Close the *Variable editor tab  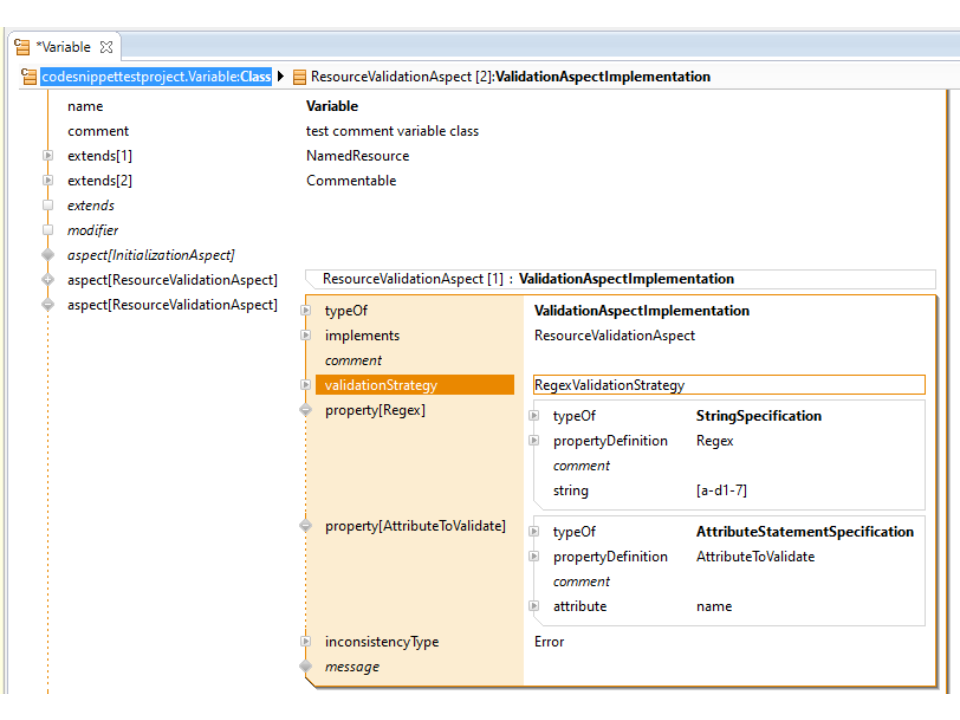coord(106,47)
